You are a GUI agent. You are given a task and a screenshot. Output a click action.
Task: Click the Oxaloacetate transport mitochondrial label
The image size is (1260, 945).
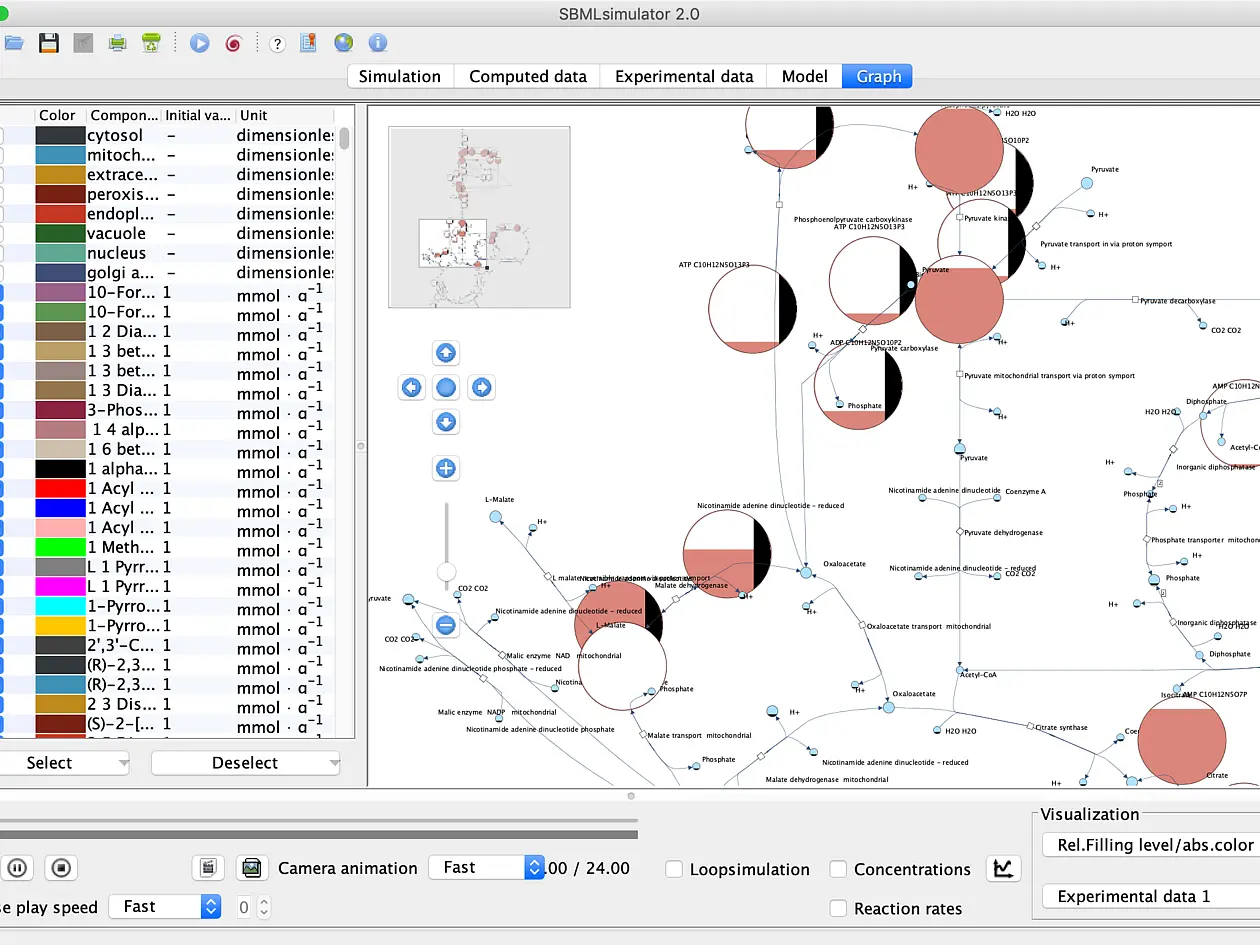pyautogui.click(x=928, y=626)
